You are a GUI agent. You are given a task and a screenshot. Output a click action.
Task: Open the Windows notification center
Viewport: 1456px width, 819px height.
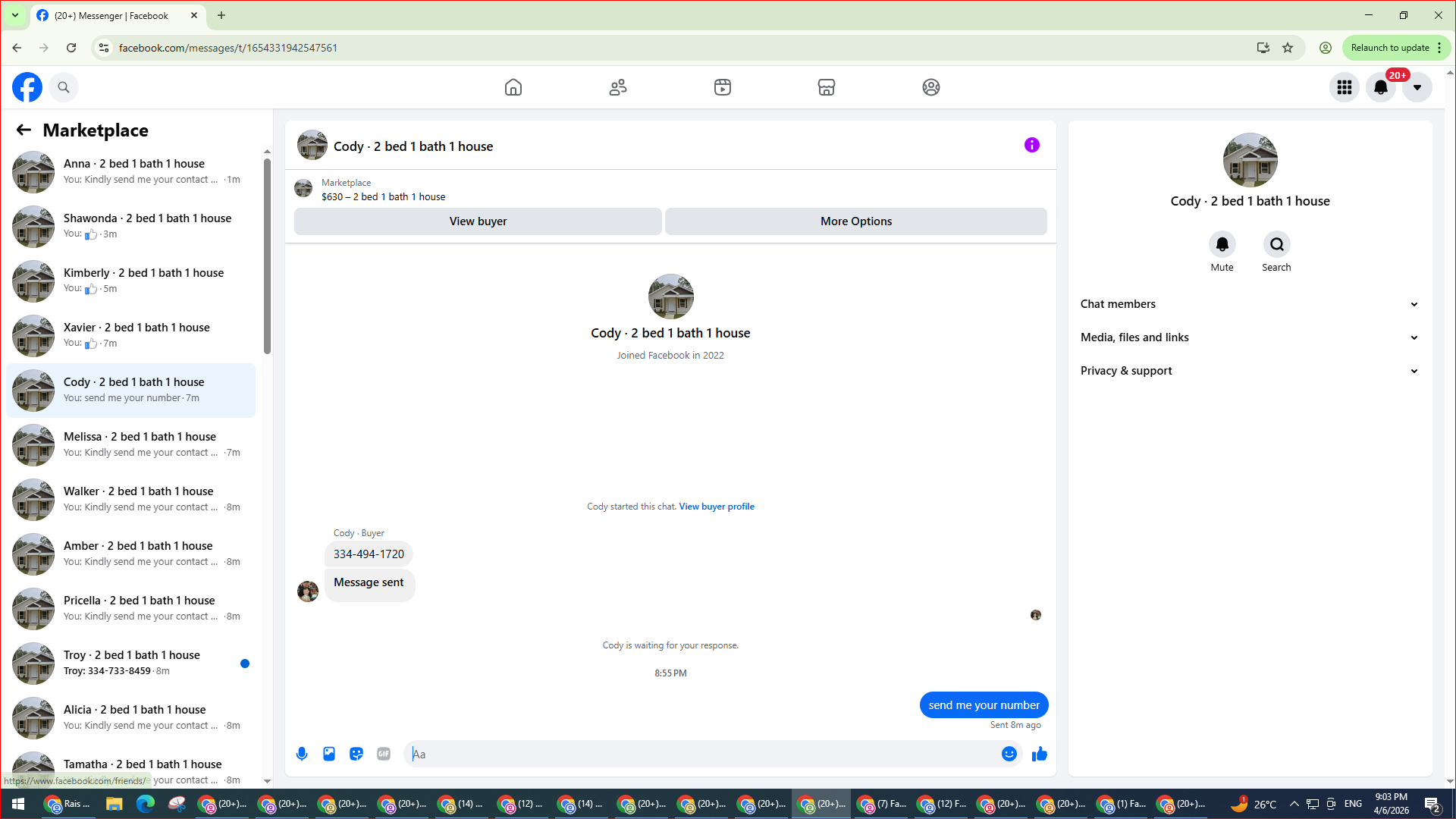[1432, 804]
